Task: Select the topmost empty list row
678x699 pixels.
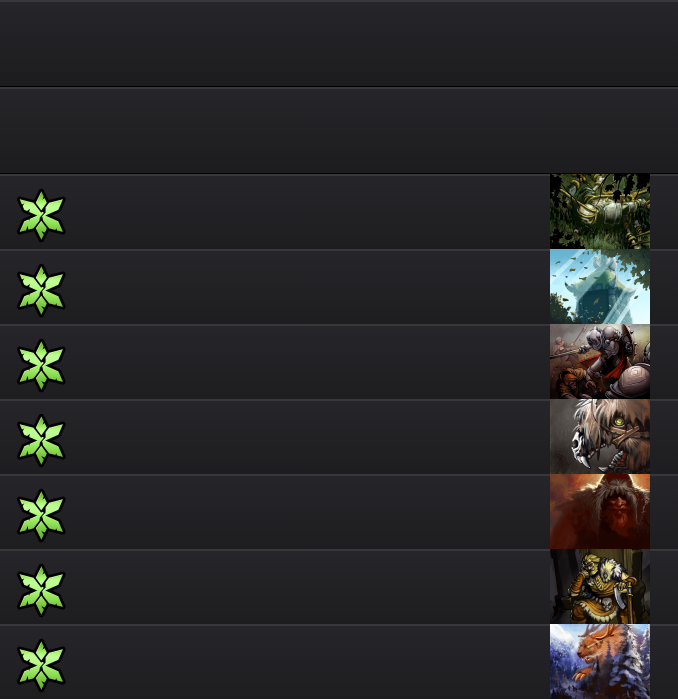Action: 339,44
